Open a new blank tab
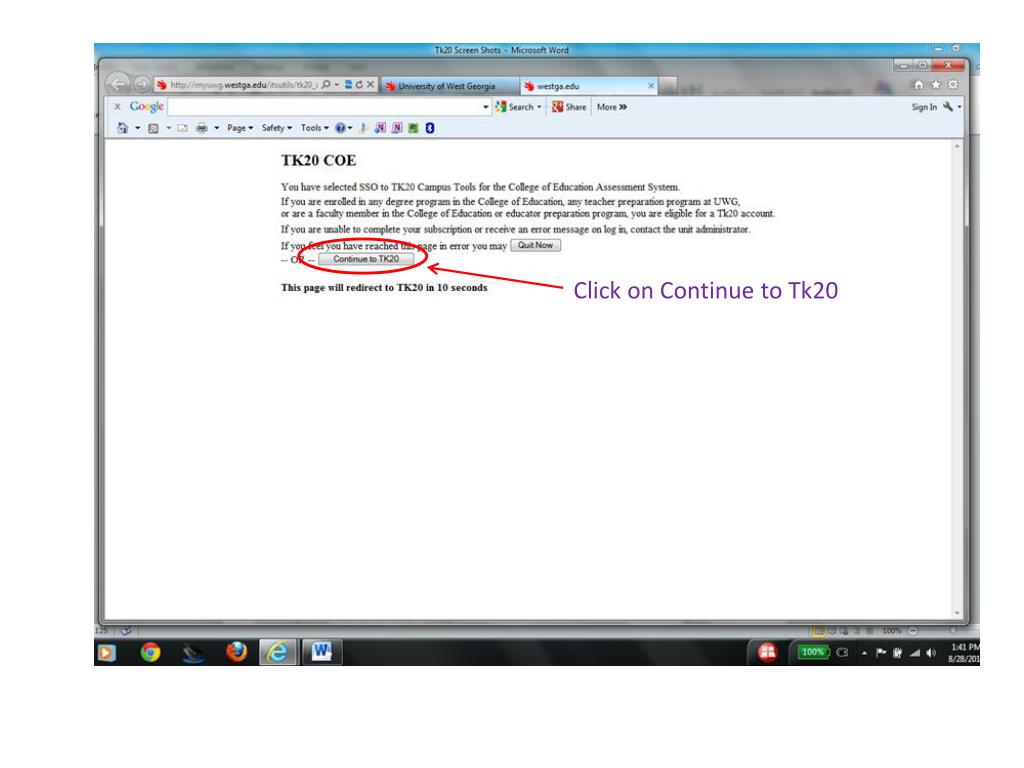The width and height of the screenshot is (1024, 768). click(x=667, y=86)
